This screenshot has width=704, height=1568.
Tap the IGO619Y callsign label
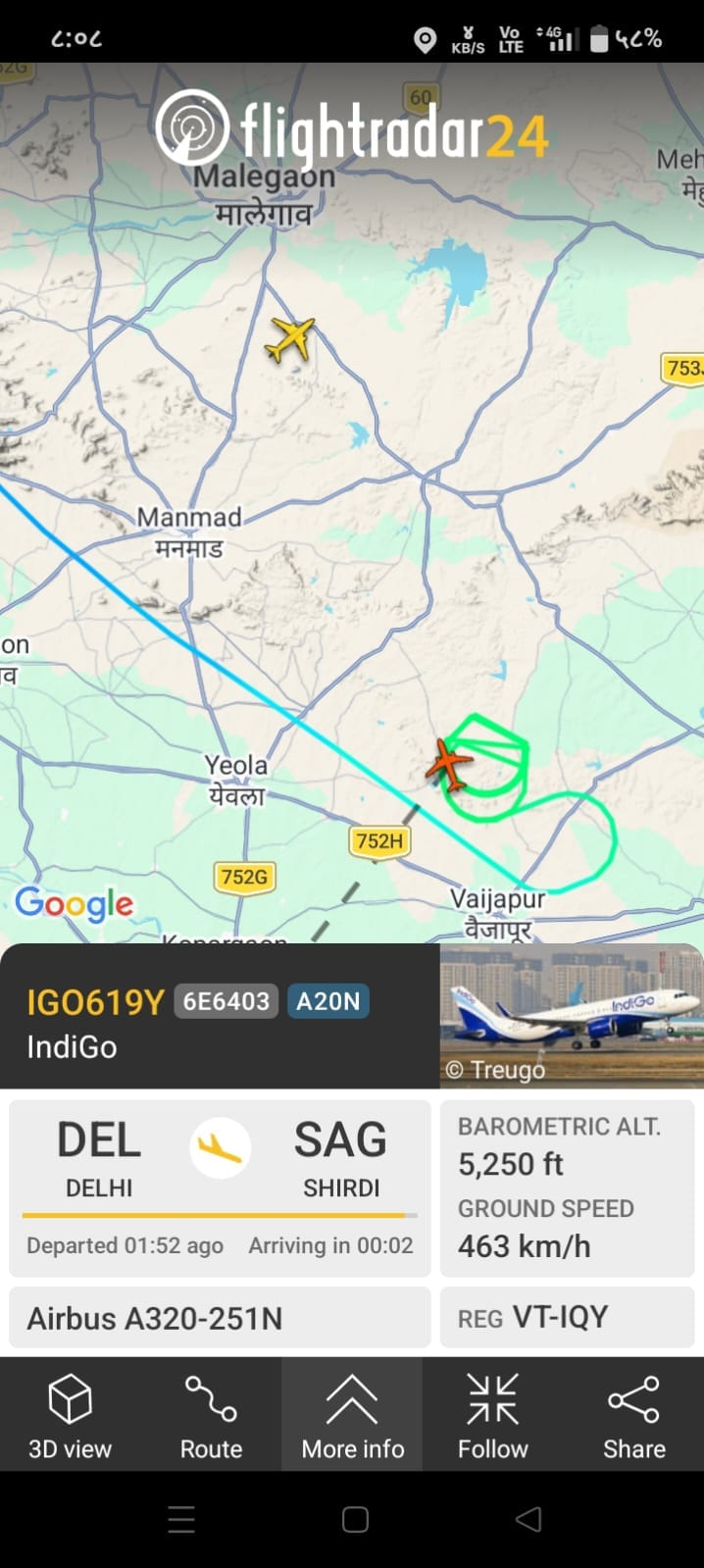click(x=95, y=1002)
